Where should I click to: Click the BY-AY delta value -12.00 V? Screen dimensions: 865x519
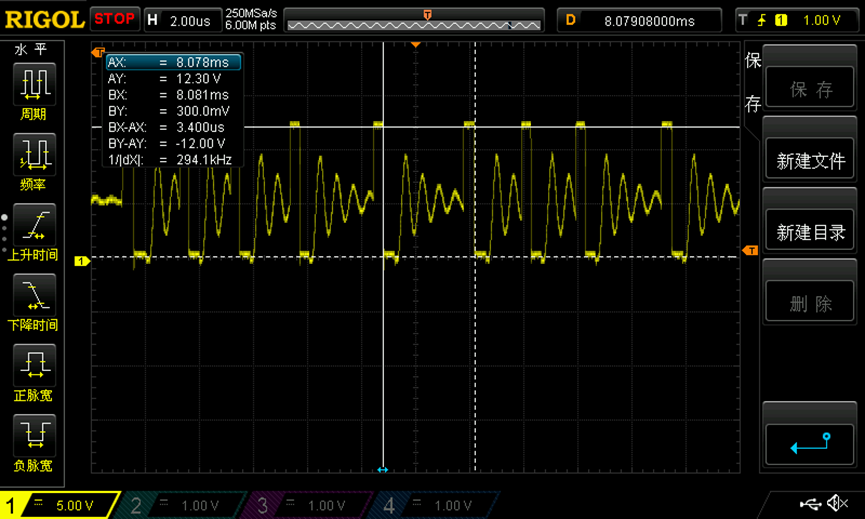[x=200, y=143]
